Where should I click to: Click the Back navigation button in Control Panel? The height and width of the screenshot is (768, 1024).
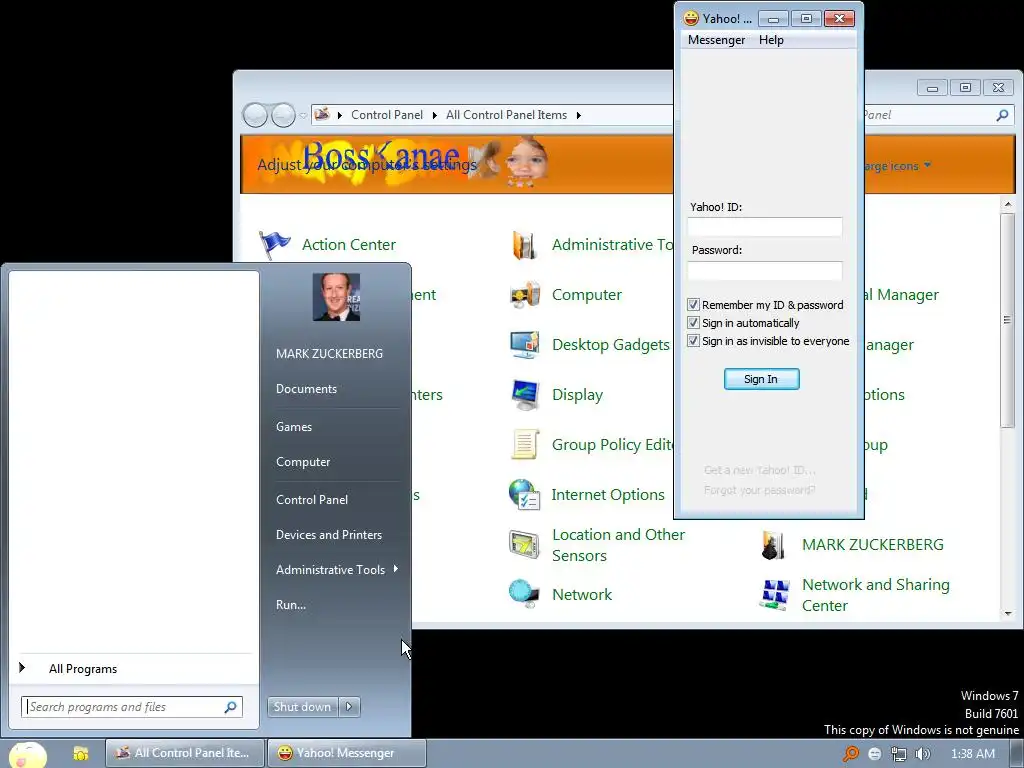[255, 116]
